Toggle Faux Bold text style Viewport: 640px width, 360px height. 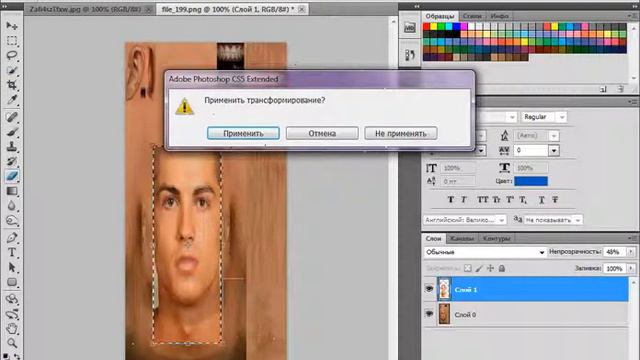coord(451,200)
